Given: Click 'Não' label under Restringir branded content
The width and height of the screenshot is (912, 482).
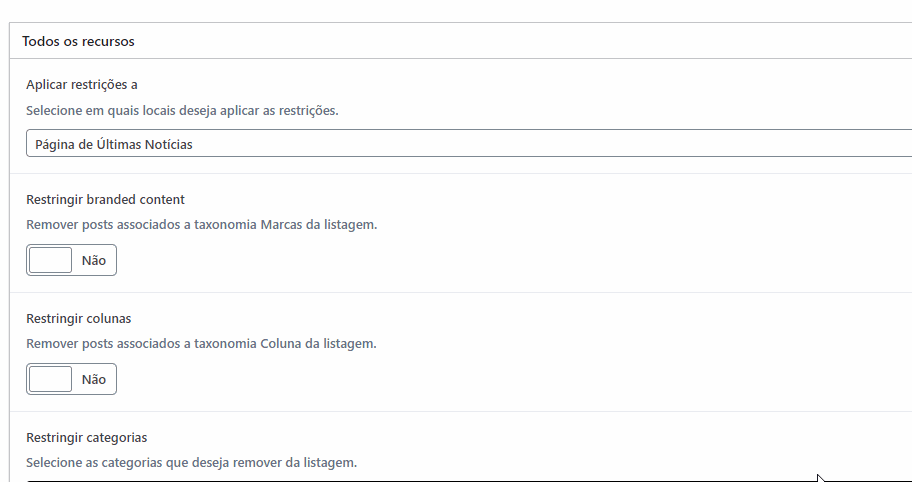Looking at the screenshot, I should [94, 260].
